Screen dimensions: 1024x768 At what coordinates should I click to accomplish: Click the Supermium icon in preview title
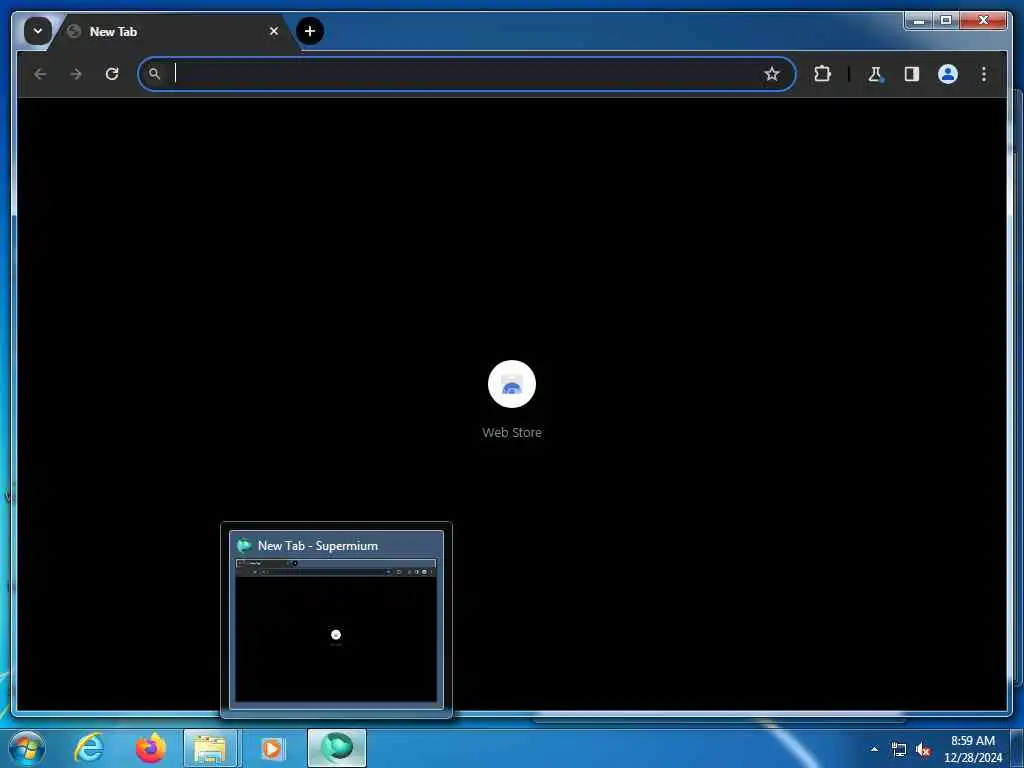tap(244, 545)
